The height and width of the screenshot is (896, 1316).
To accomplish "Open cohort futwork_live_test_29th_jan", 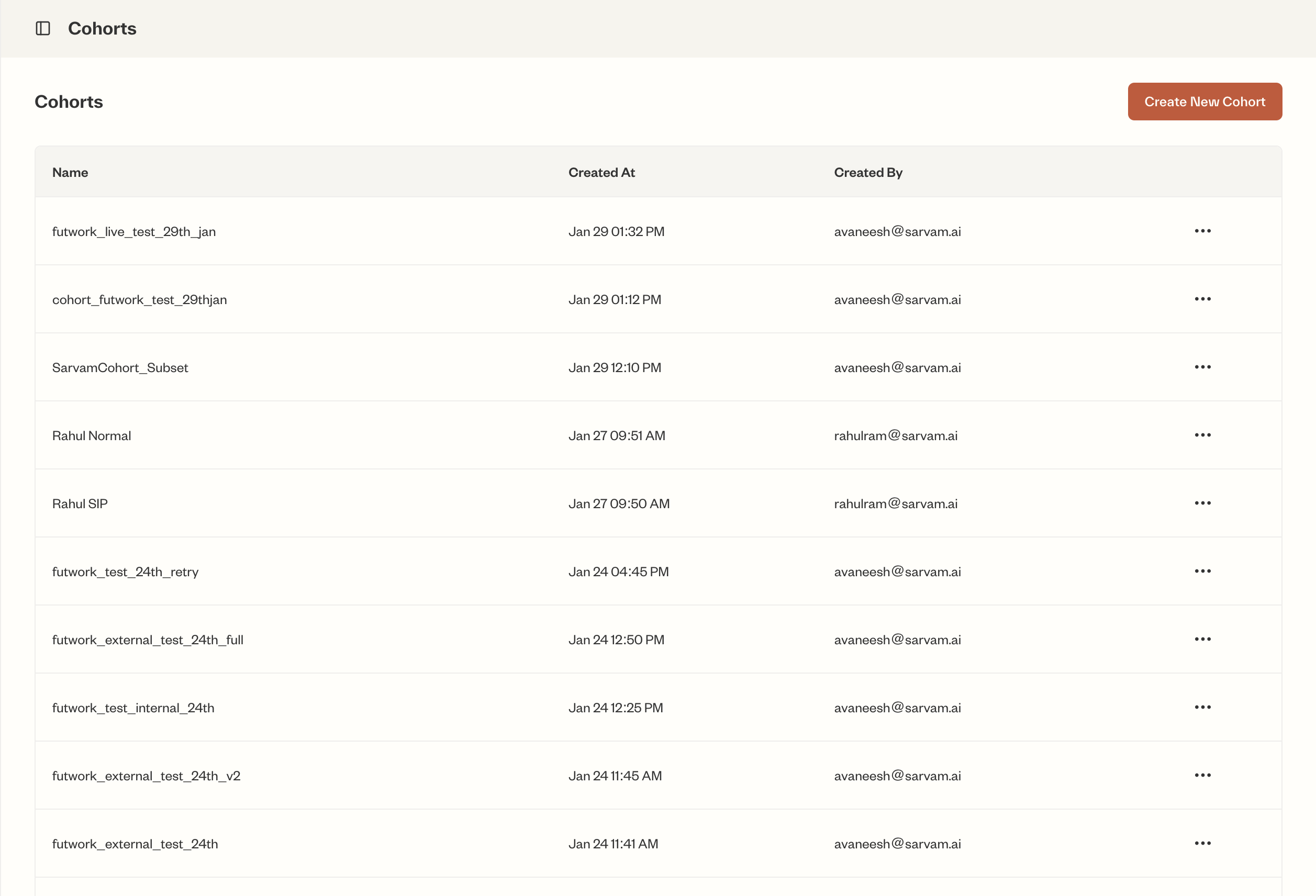I will [133, 231].
